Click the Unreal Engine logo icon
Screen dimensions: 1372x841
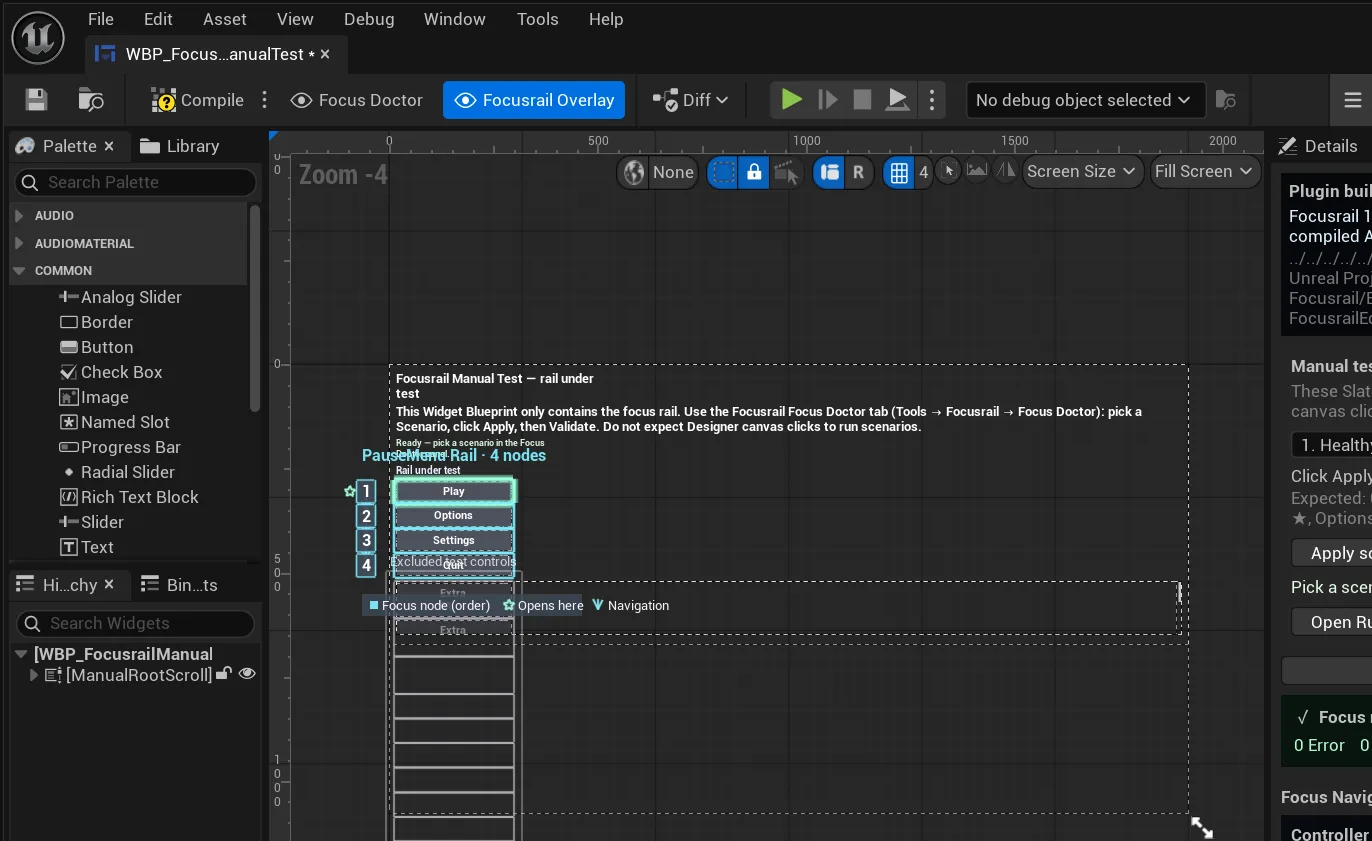(38, 39)
